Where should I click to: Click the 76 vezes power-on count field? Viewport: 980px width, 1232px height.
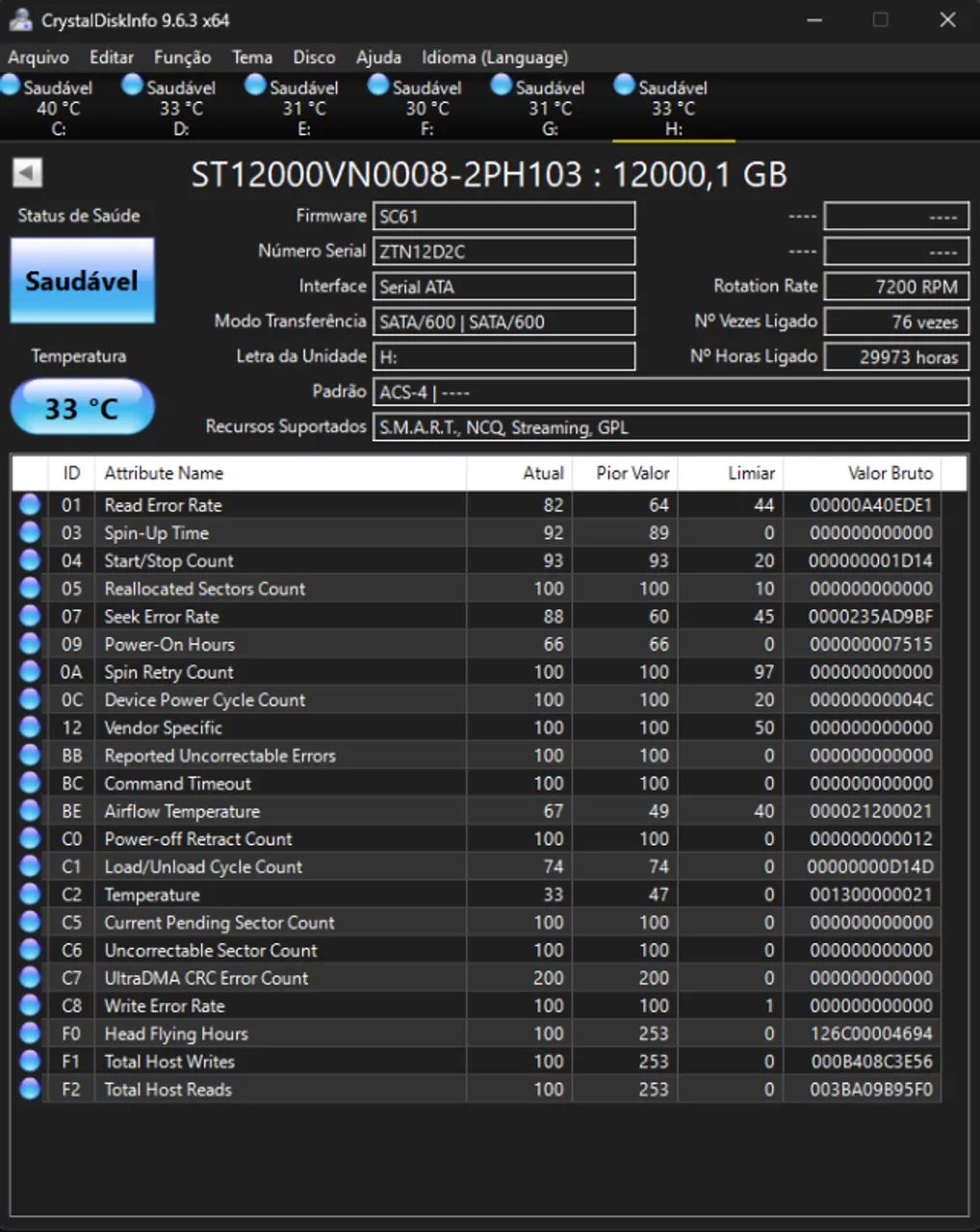(896, 321)
